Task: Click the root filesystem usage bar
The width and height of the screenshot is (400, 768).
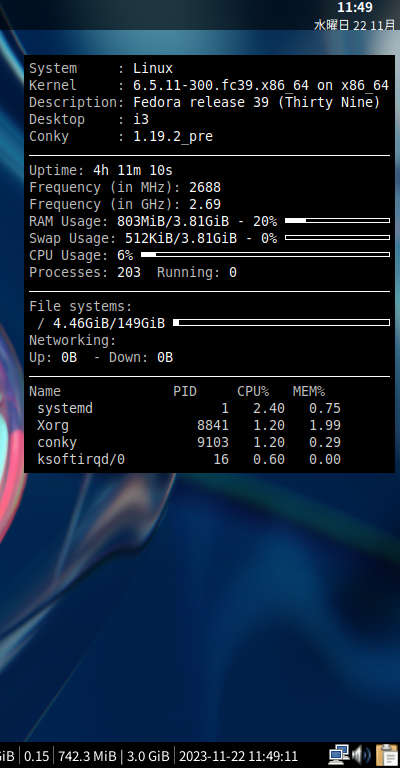Action: point(282,323)
